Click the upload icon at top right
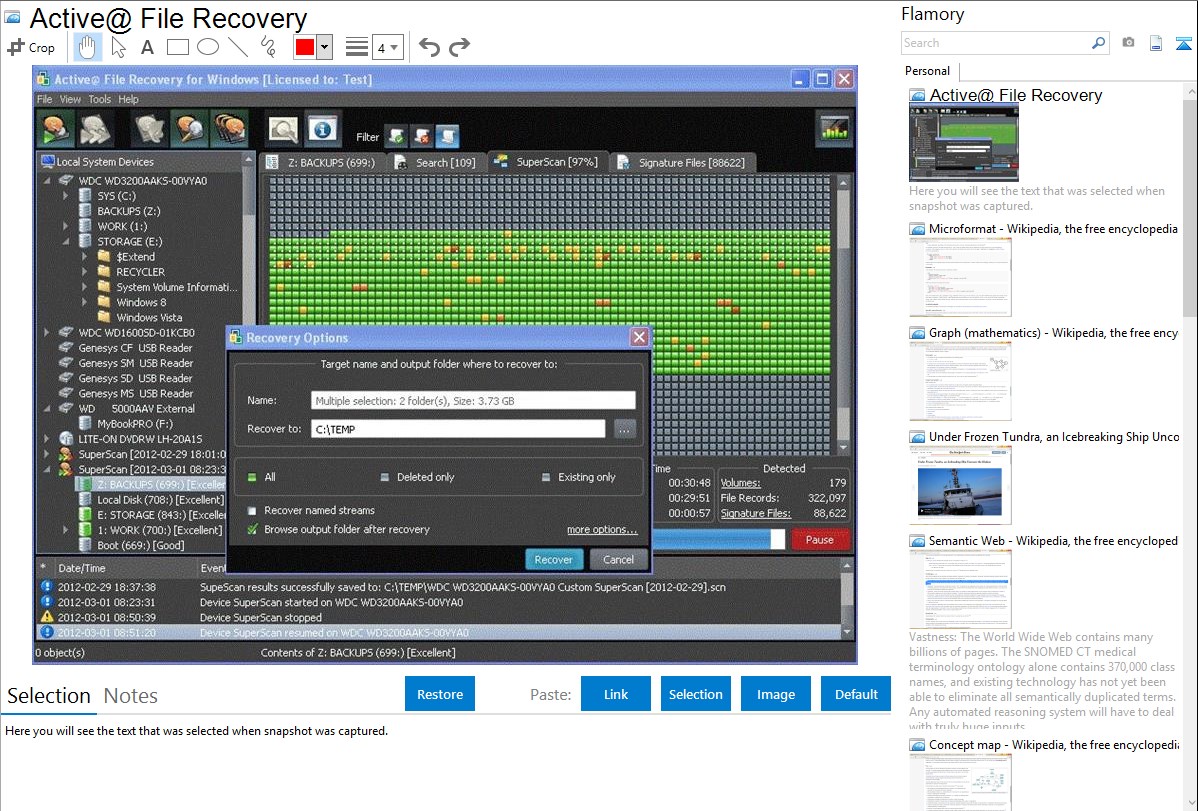This screenshot has height=811, width=1198. point(1183,43)
